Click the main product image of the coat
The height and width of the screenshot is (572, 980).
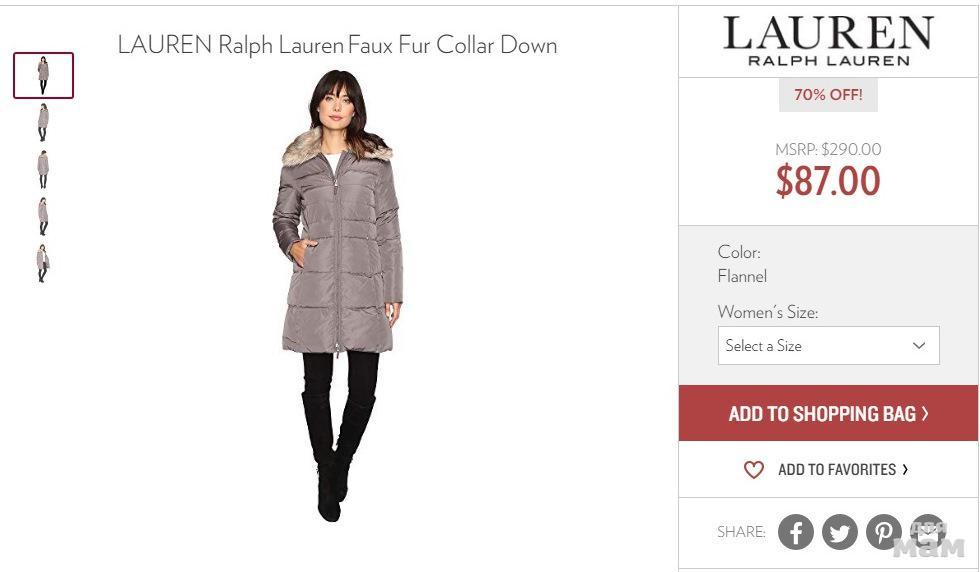[338, 296]
